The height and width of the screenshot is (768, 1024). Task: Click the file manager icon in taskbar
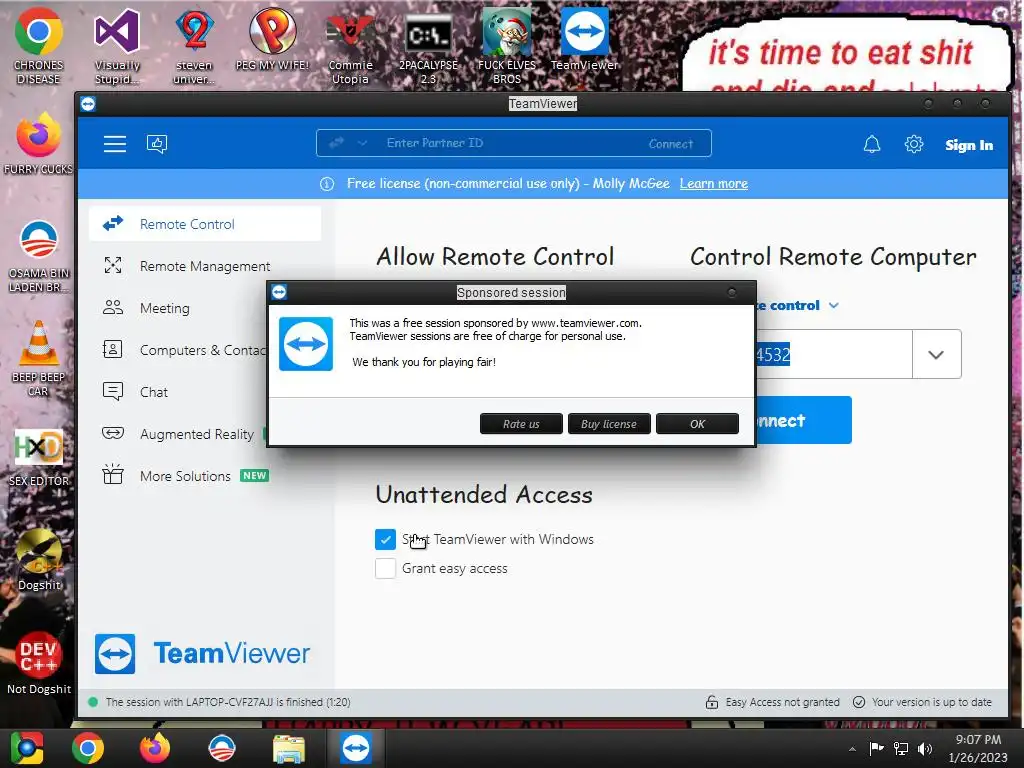289,748
